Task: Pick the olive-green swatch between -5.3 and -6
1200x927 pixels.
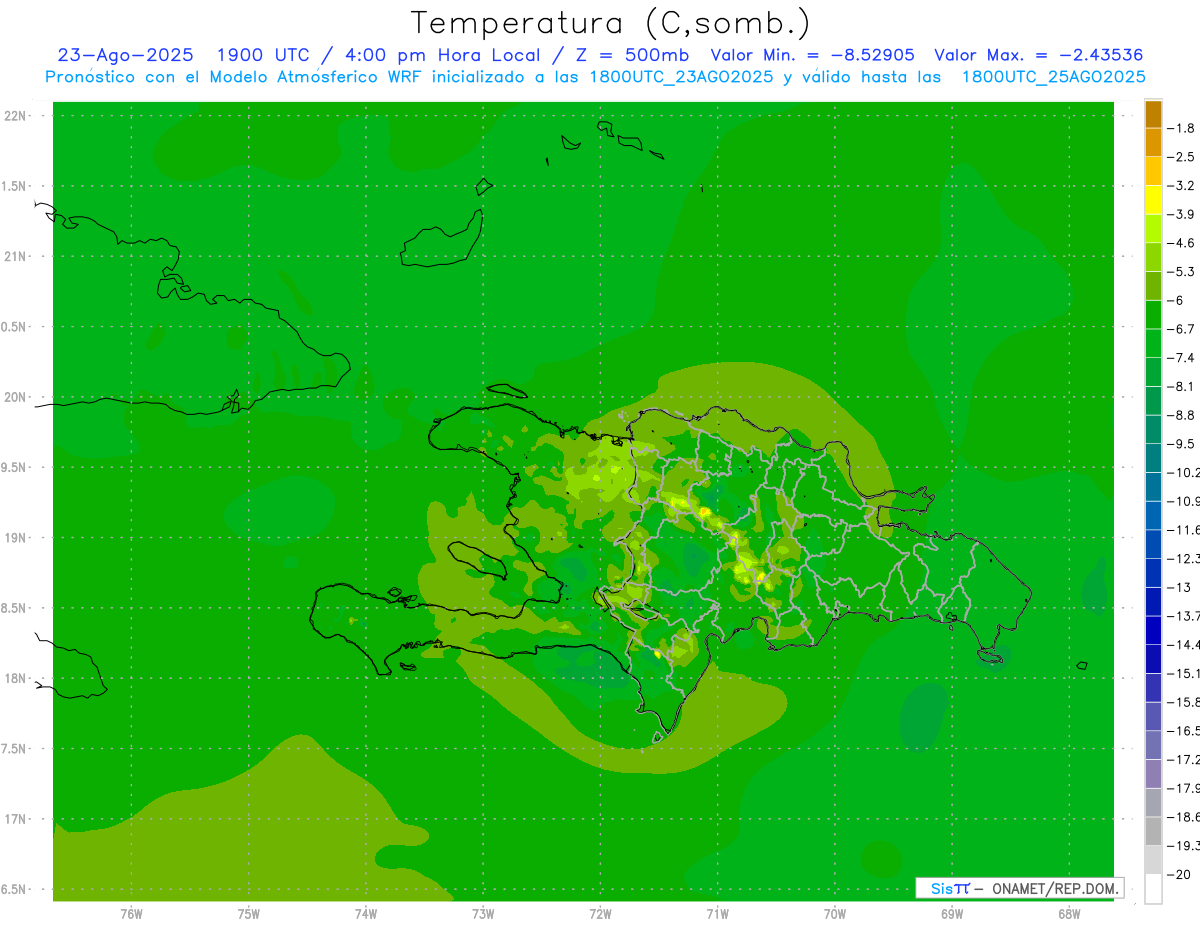Action: (x=1153, y=286)
